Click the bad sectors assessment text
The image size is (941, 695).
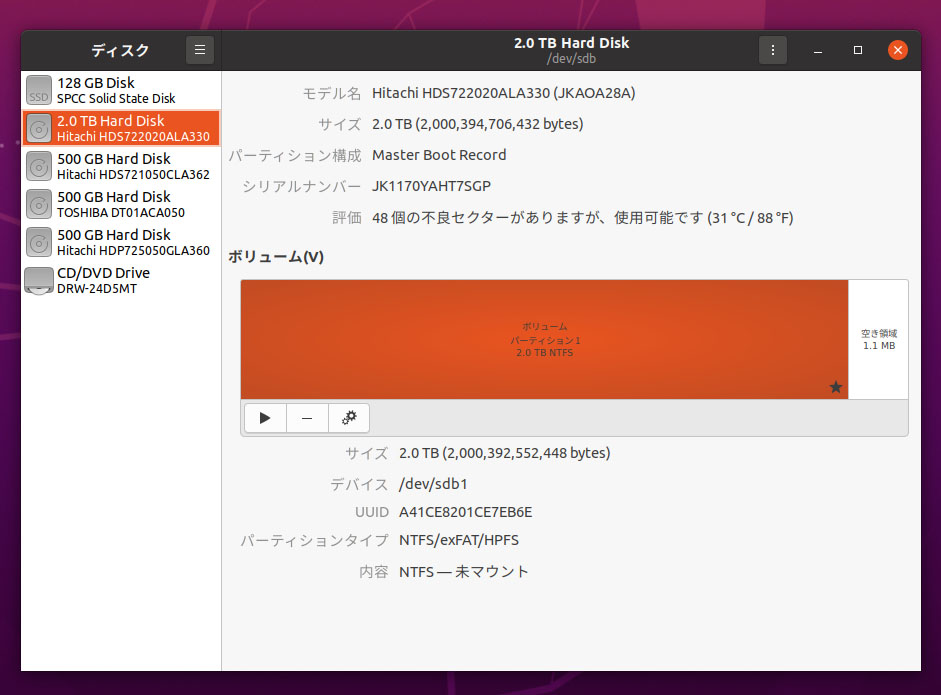click(x=582, y=218)
